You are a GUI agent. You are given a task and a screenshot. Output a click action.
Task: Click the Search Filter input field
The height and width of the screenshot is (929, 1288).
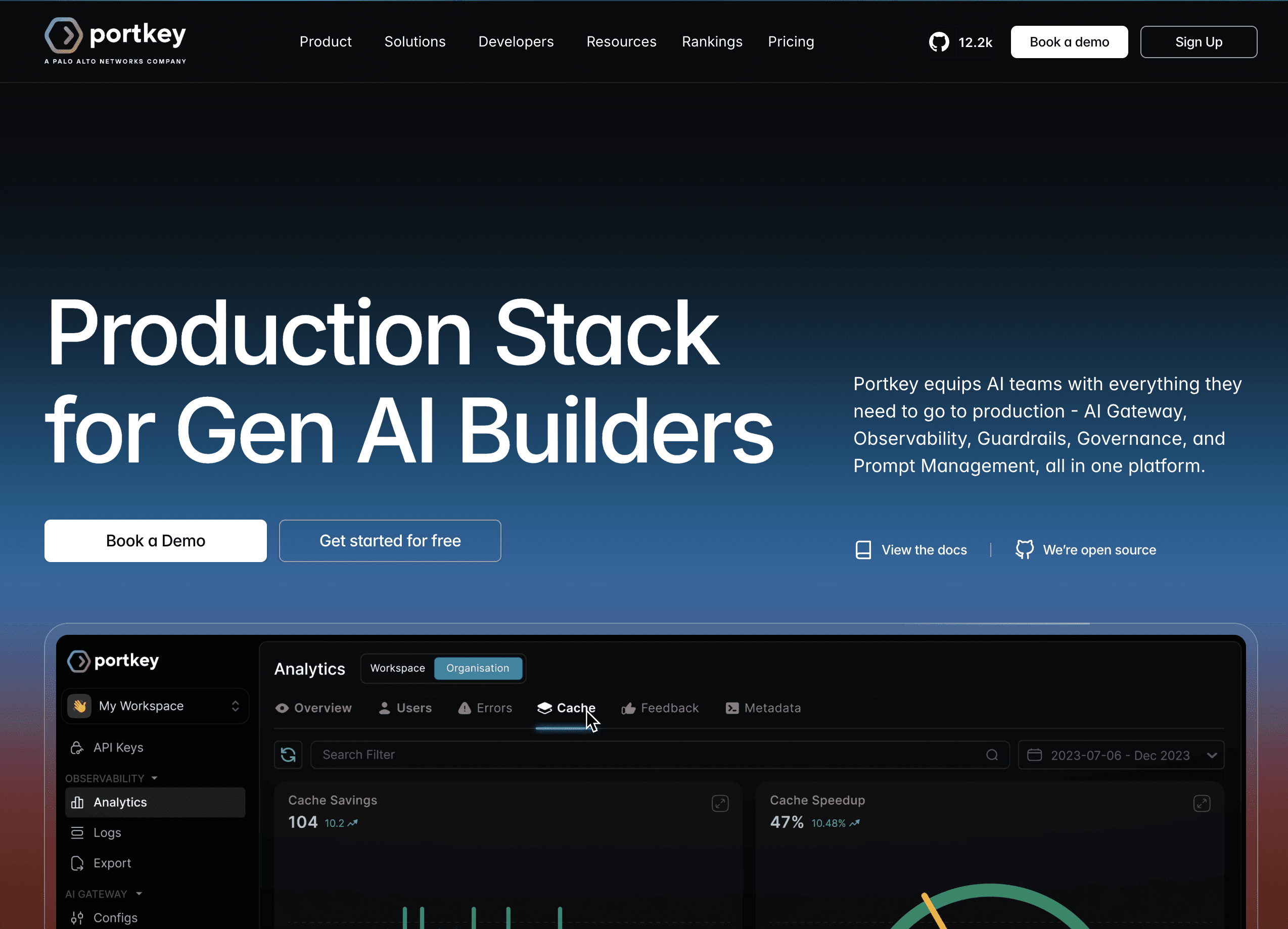(x=660, y=755)
